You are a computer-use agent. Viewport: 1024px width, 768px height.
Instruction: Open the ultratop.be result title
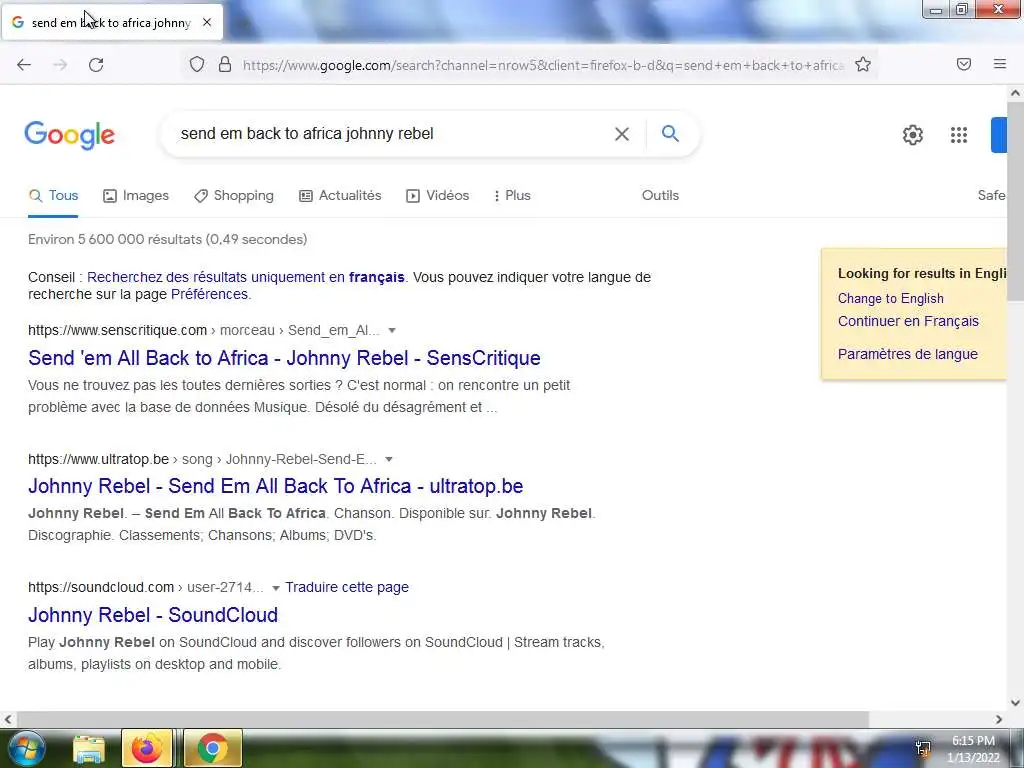click(276, 486)
